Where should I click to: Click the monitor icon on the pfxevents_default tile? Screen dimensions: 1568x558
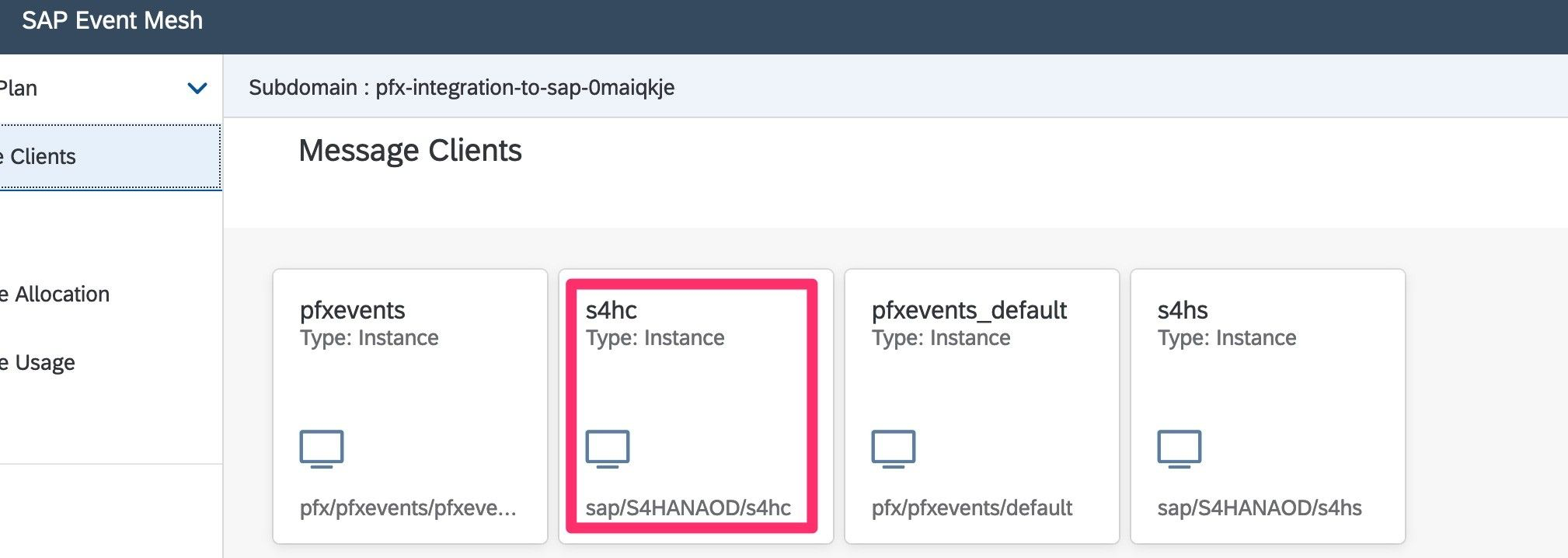click(894, 448)
